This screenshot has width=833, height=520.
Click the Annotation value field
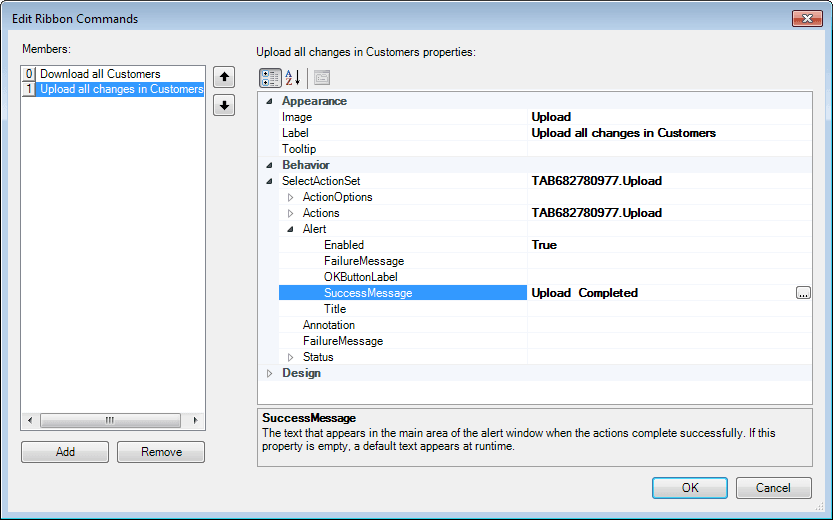point(669,325)
